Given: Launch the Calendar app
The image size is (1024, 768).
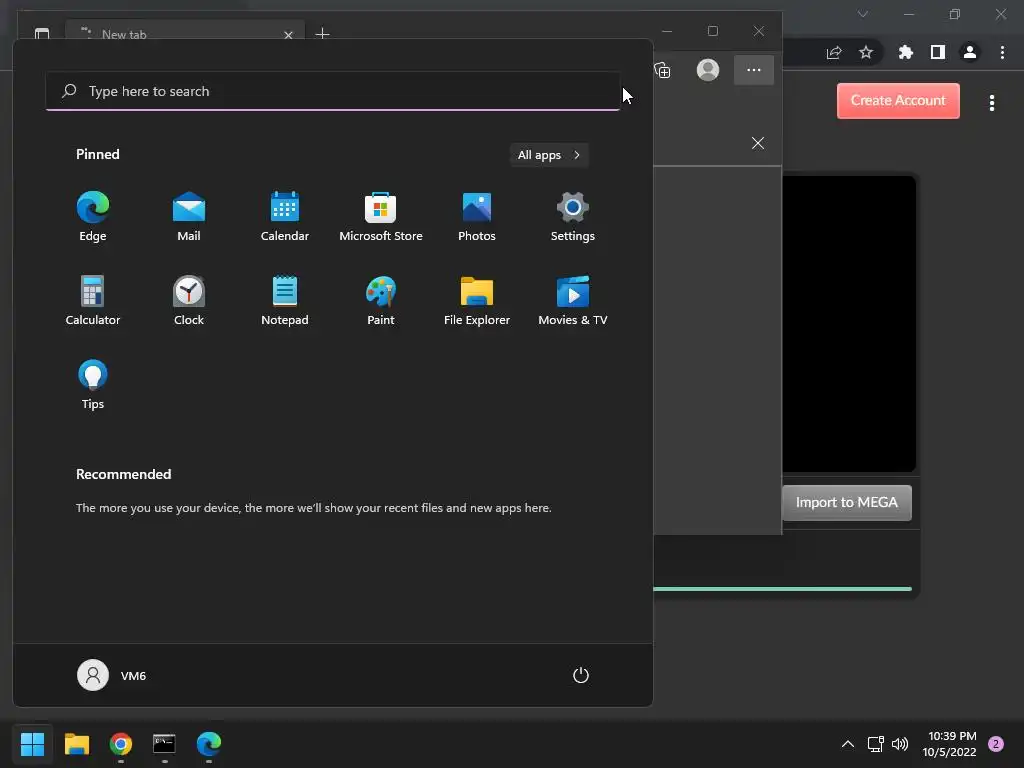Looking at the screenshot, I should click(x=285, y=217).
